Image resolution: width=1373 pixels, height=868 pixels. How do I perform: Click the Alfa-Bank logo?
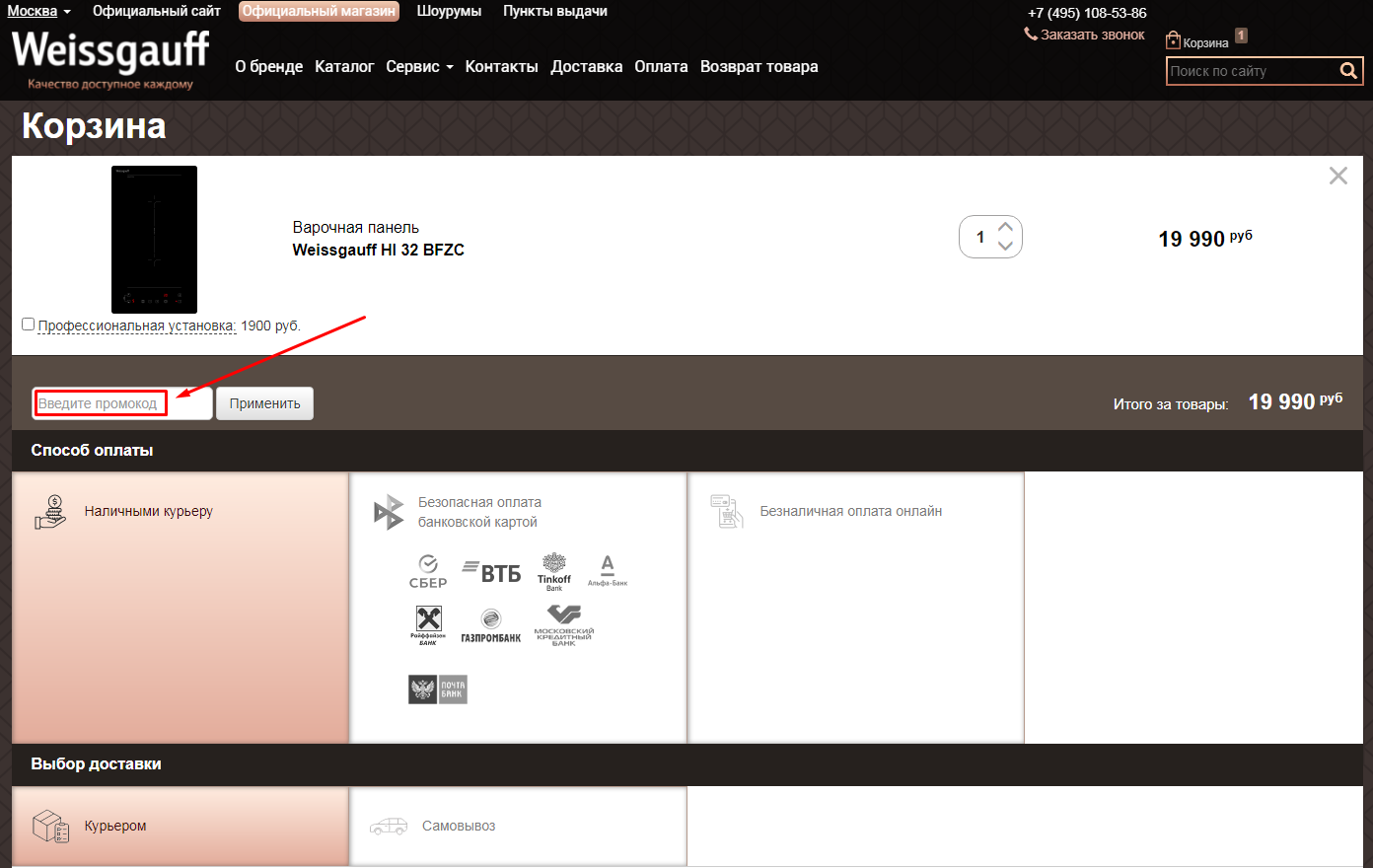pyautogui.click(x=608, y=570)
